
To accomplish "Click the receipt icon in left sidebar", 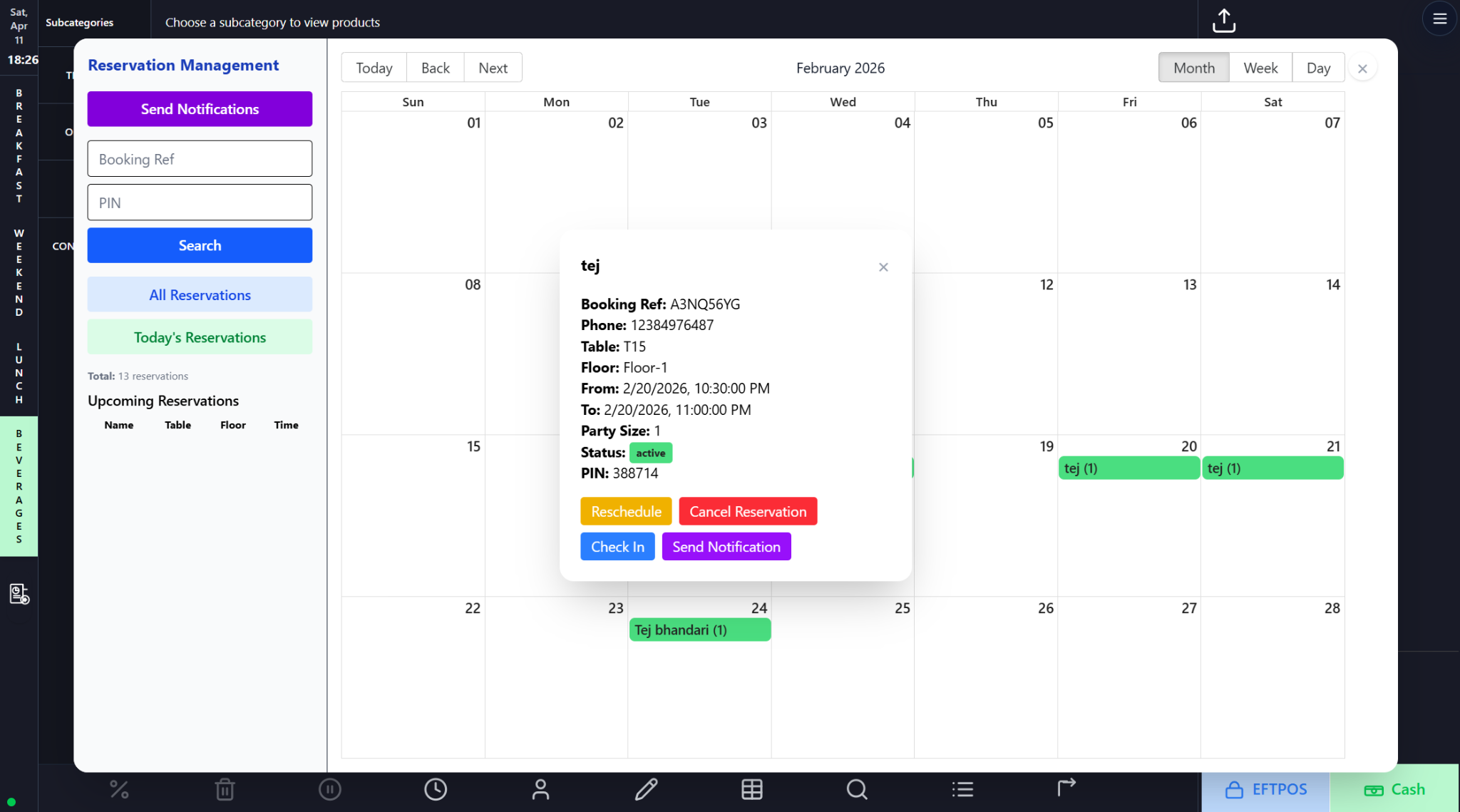I will pyautogui.click(x=19, y=594).
